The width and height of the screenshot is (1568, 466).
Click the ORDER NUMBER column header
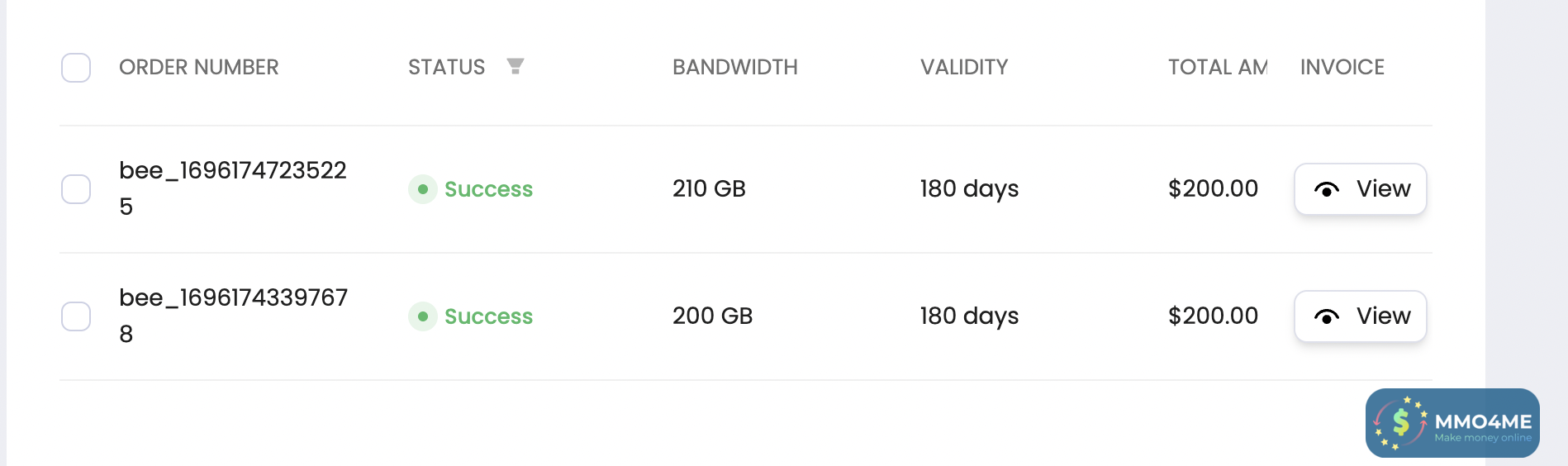pos(198,67)
